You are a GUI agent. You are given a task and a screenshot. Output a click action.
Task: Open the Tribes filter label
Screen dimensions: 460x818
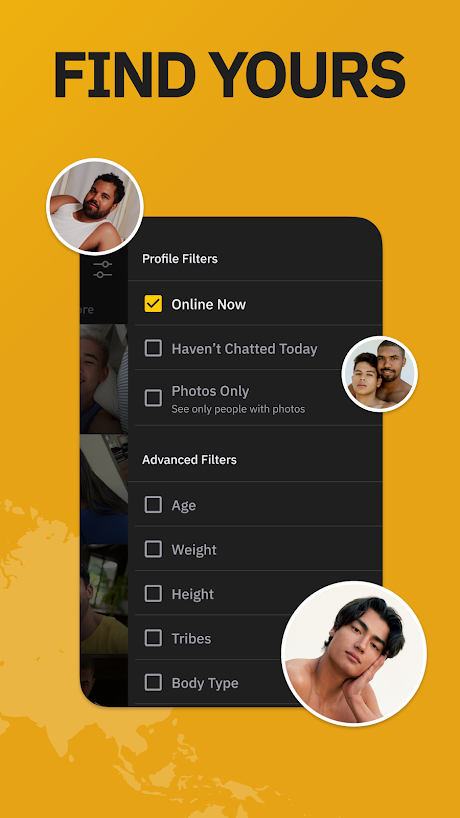click(x=191, y=639)
